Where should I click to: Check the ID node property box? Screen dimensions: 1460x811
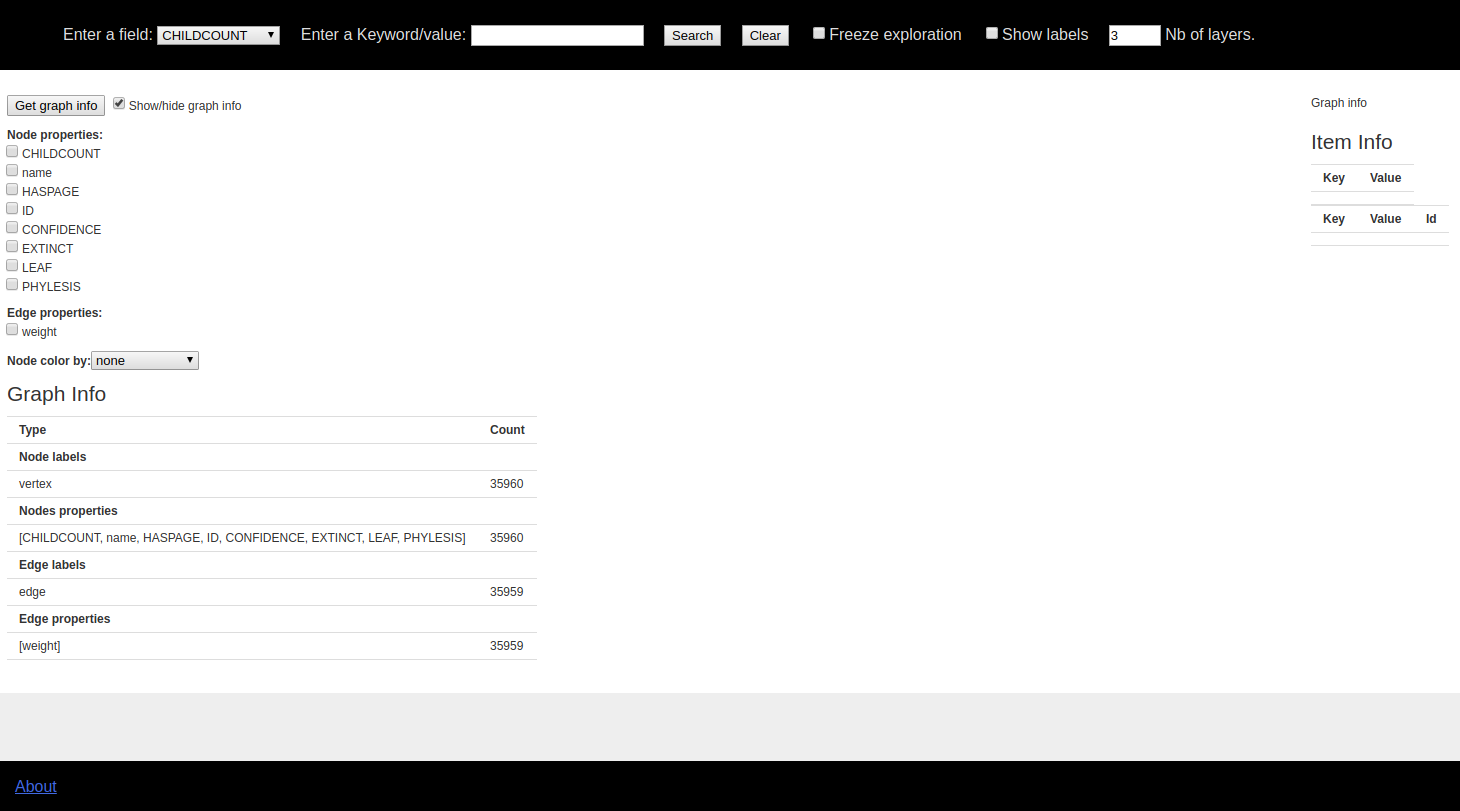click(x=12, y=208)
